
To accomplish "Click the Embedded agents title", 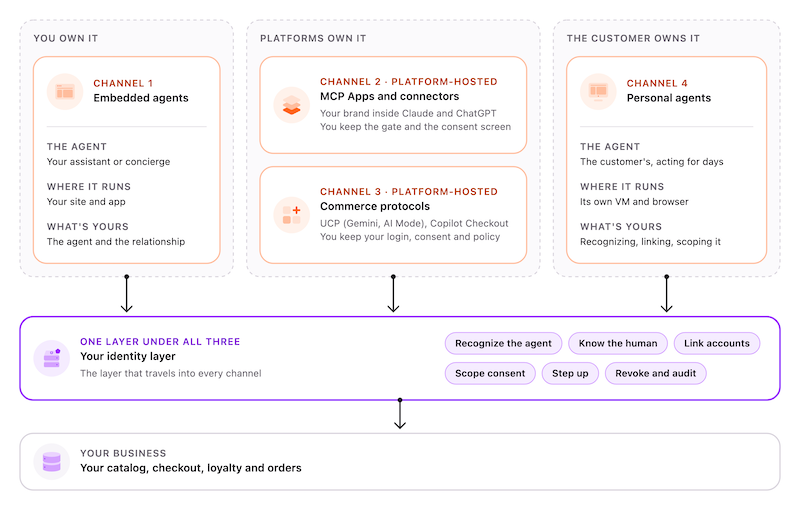I will (141, 98).
